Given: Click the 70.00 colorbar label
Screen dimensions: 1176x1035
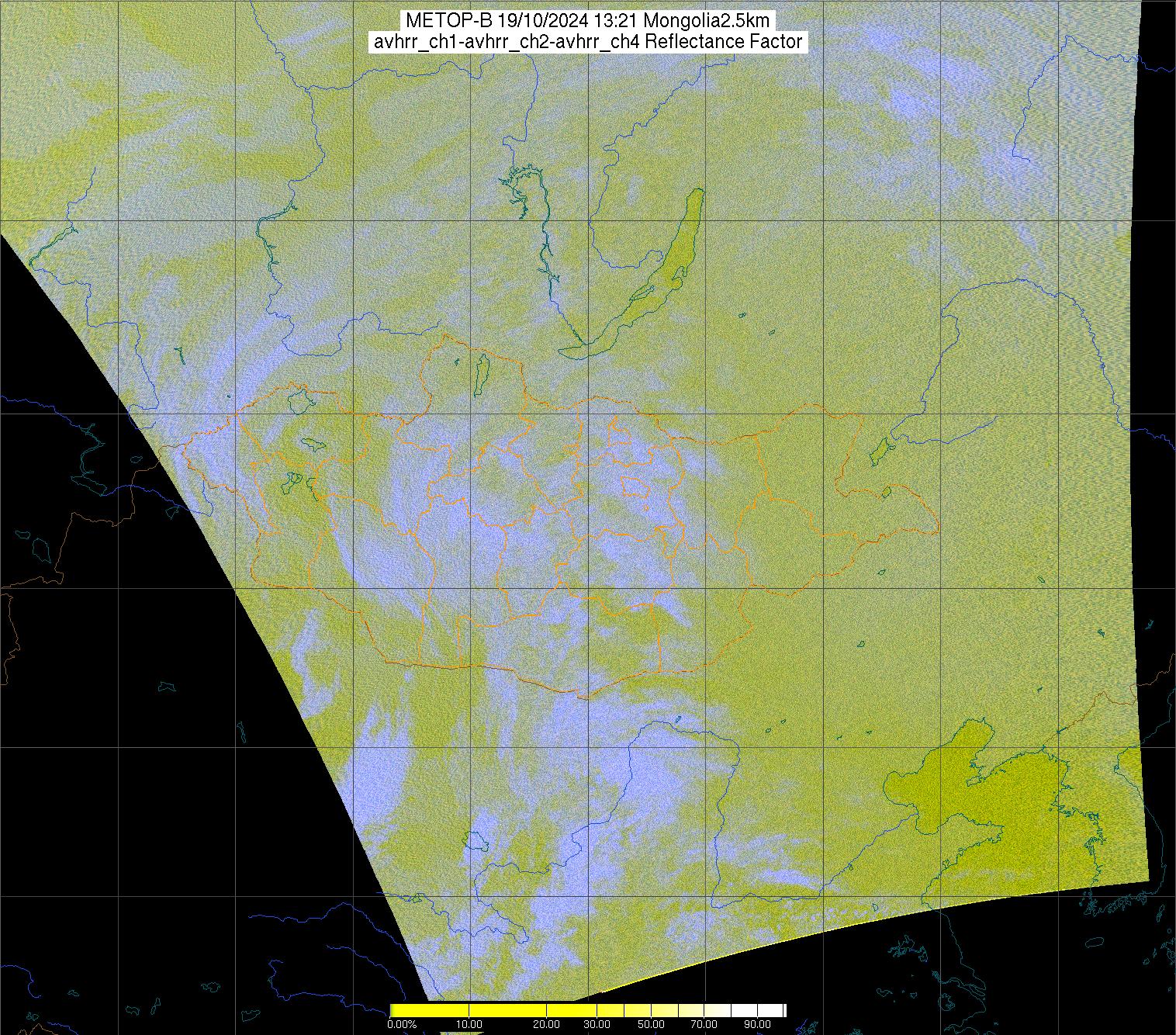Looking at the screenshot, I should (704, 1025).
